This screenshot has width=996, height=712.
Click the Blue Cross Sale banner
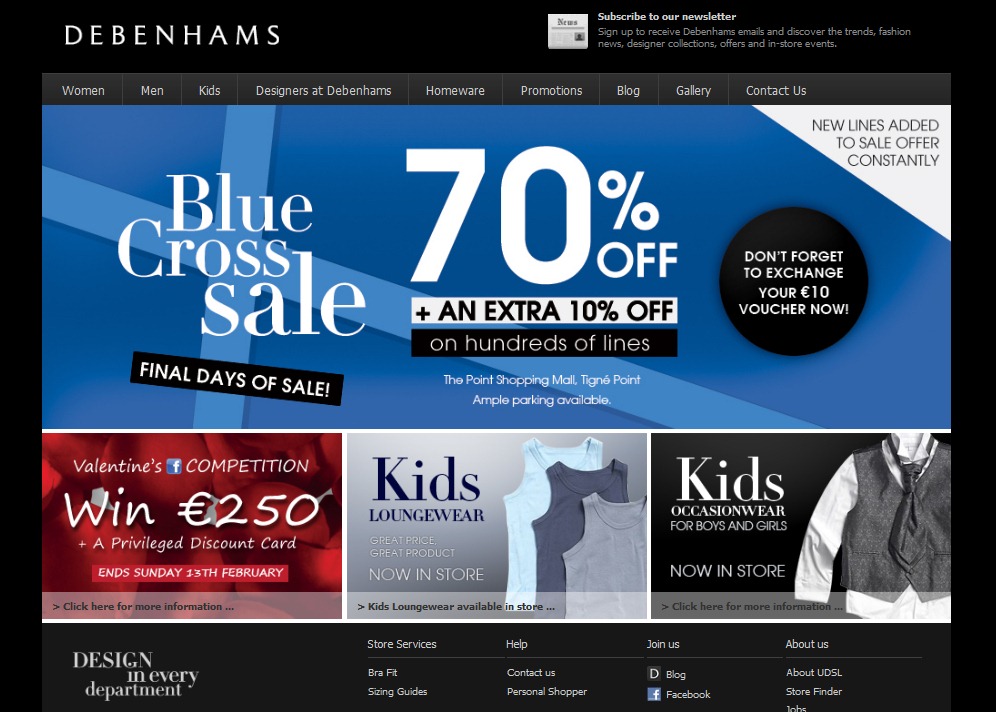click(496, 267)
